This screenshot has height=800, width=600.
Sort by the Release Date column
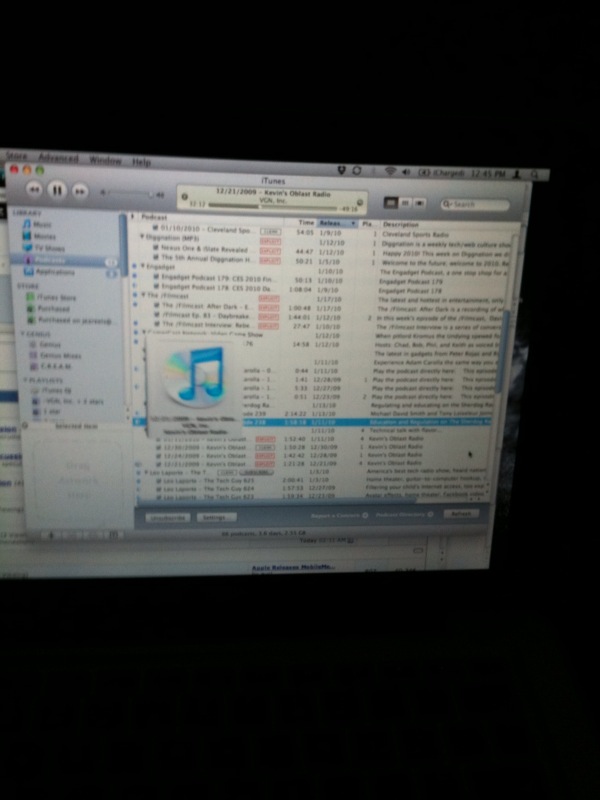click(337, 223)
